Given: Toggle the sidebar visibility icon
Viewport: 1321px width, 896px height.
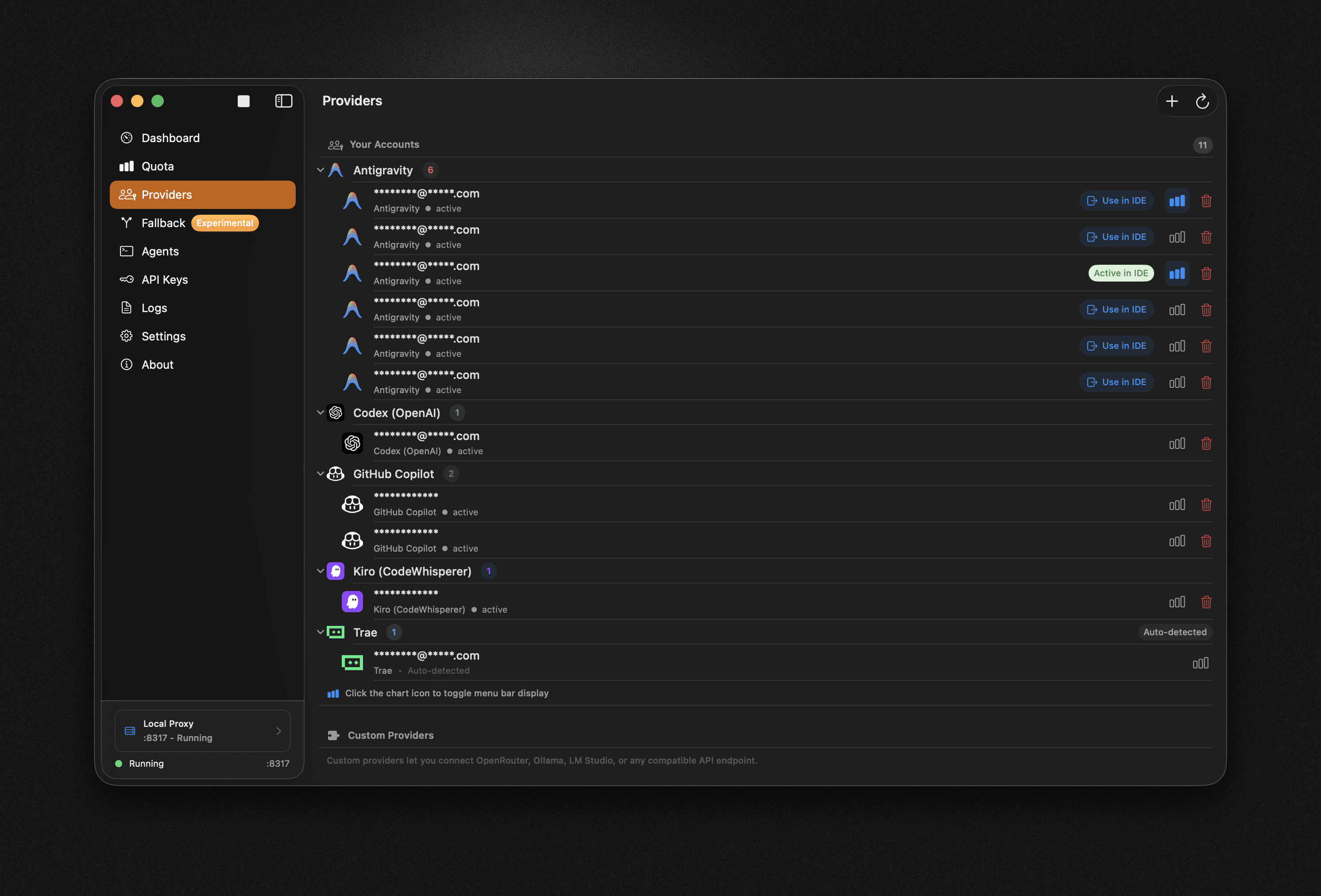Looking at the screenshot, I should 284,100.
